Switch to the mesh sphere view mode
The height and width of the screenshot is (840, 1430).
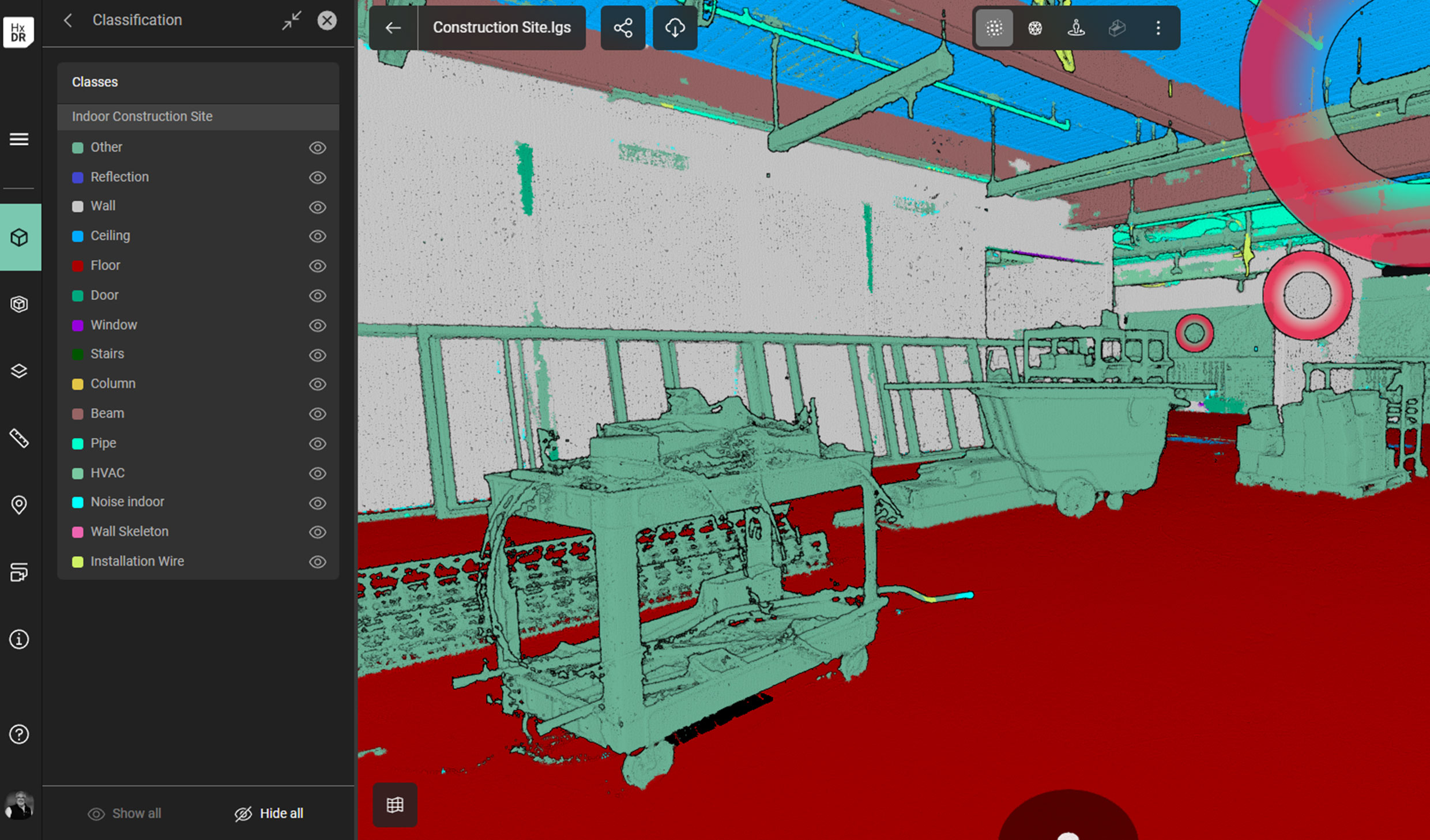click(1035, 28)
